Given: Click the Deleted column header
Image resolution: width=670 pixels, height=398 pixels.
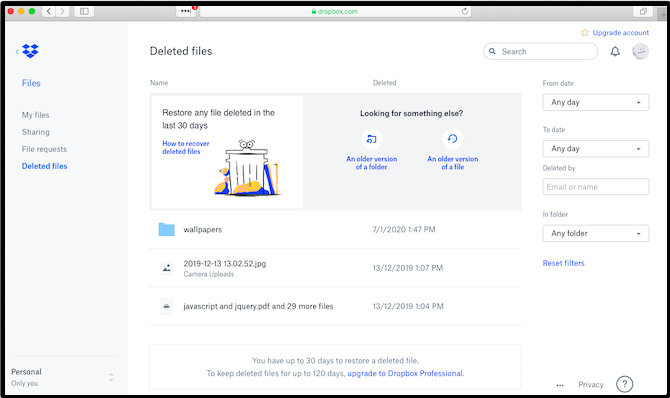Looking at the screenshot, I should tap(385, 83).
